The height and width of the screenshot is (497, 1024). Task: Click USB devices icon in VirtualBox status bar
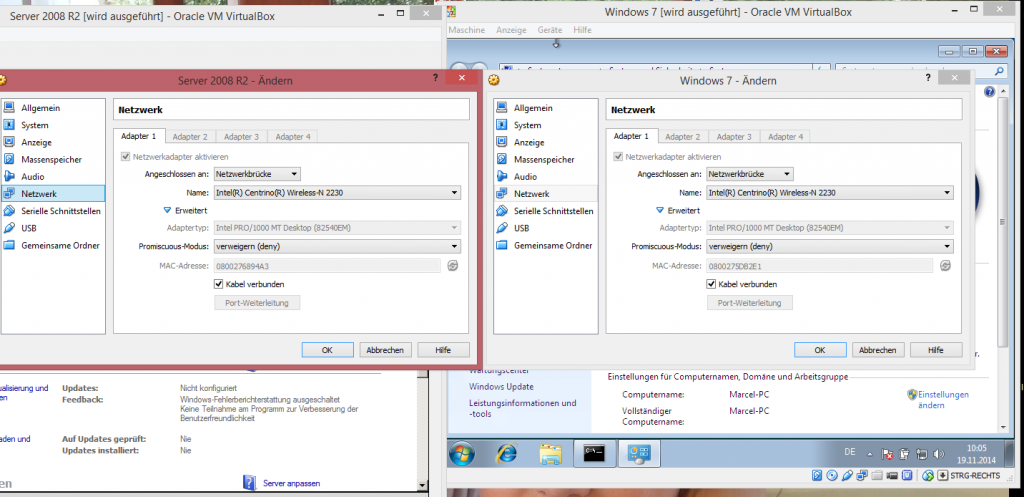coord(848,475)
